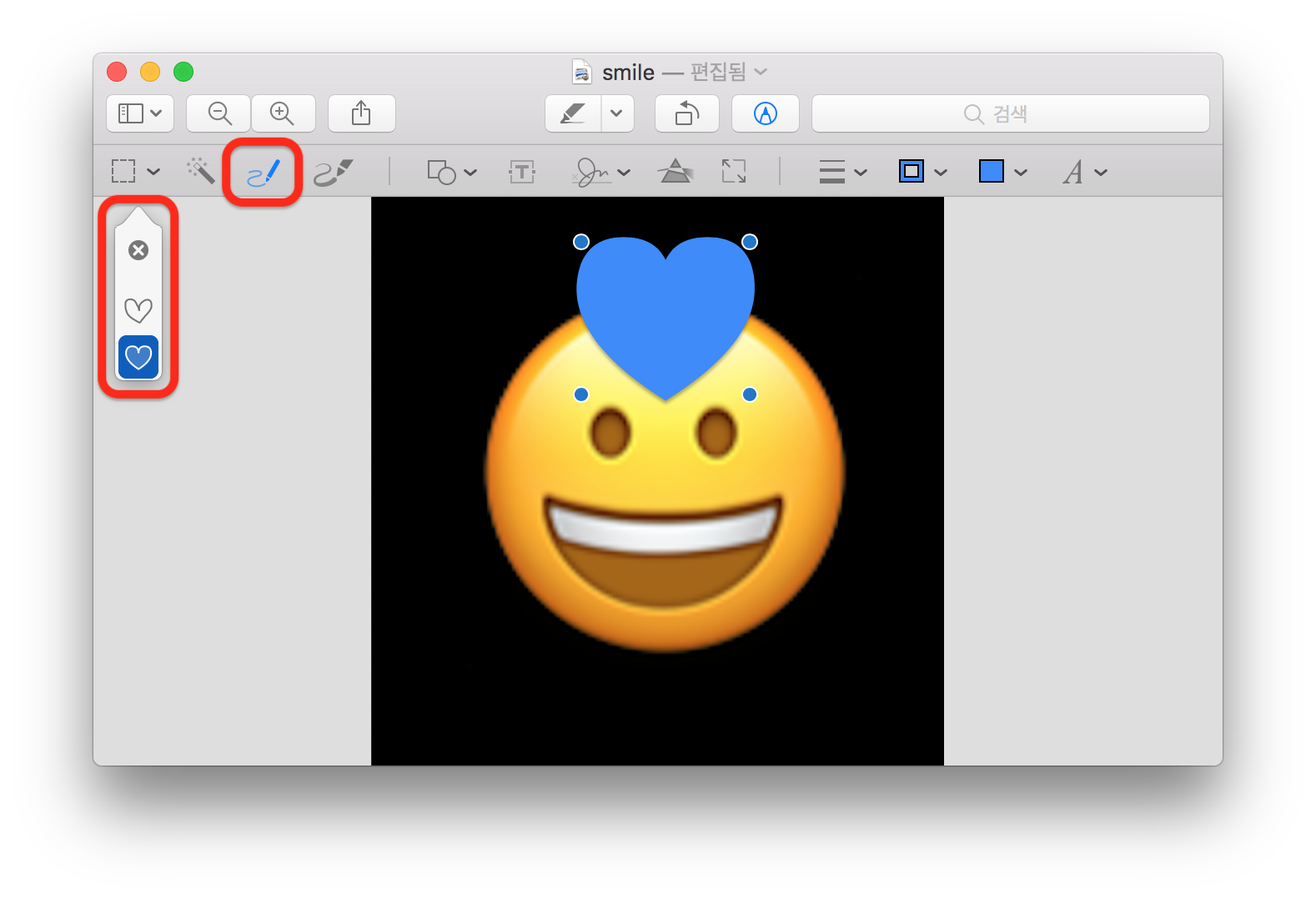Open the Shapes tool
Viewport: 1316px width, 899px height.
442,172
